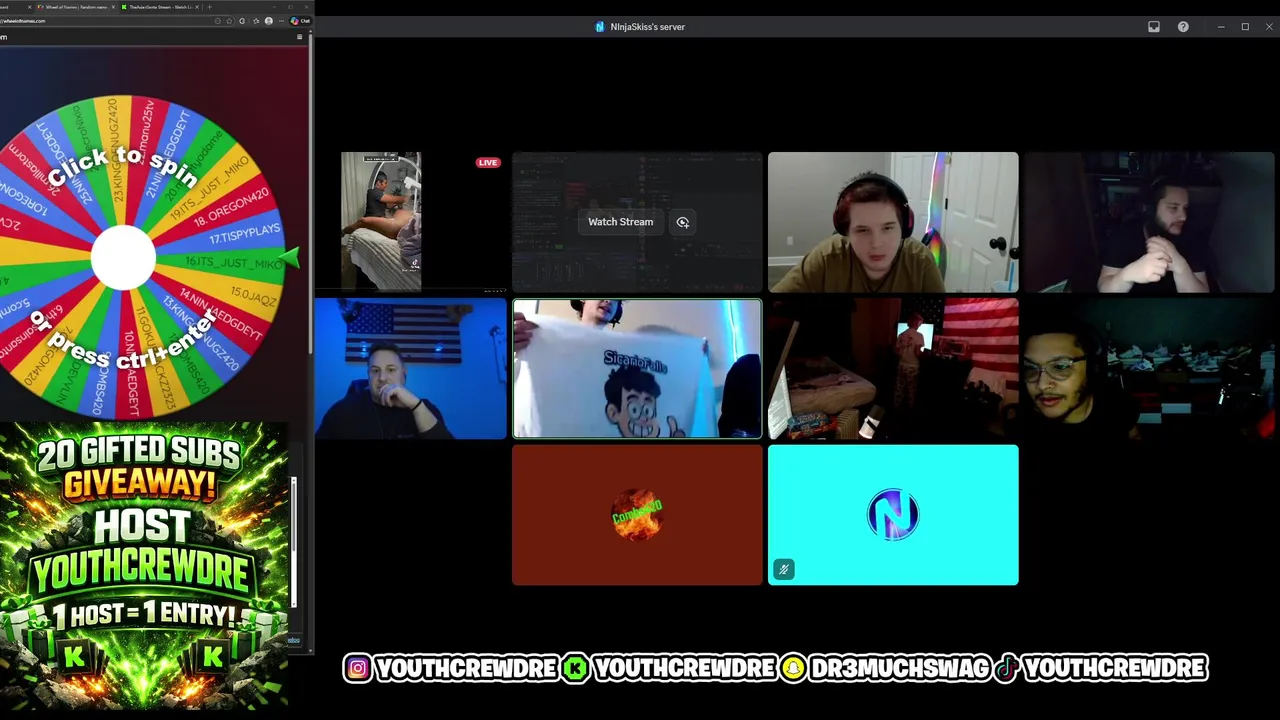
Task: Minimize the Discord window
Action: (x=1221, y=27)
